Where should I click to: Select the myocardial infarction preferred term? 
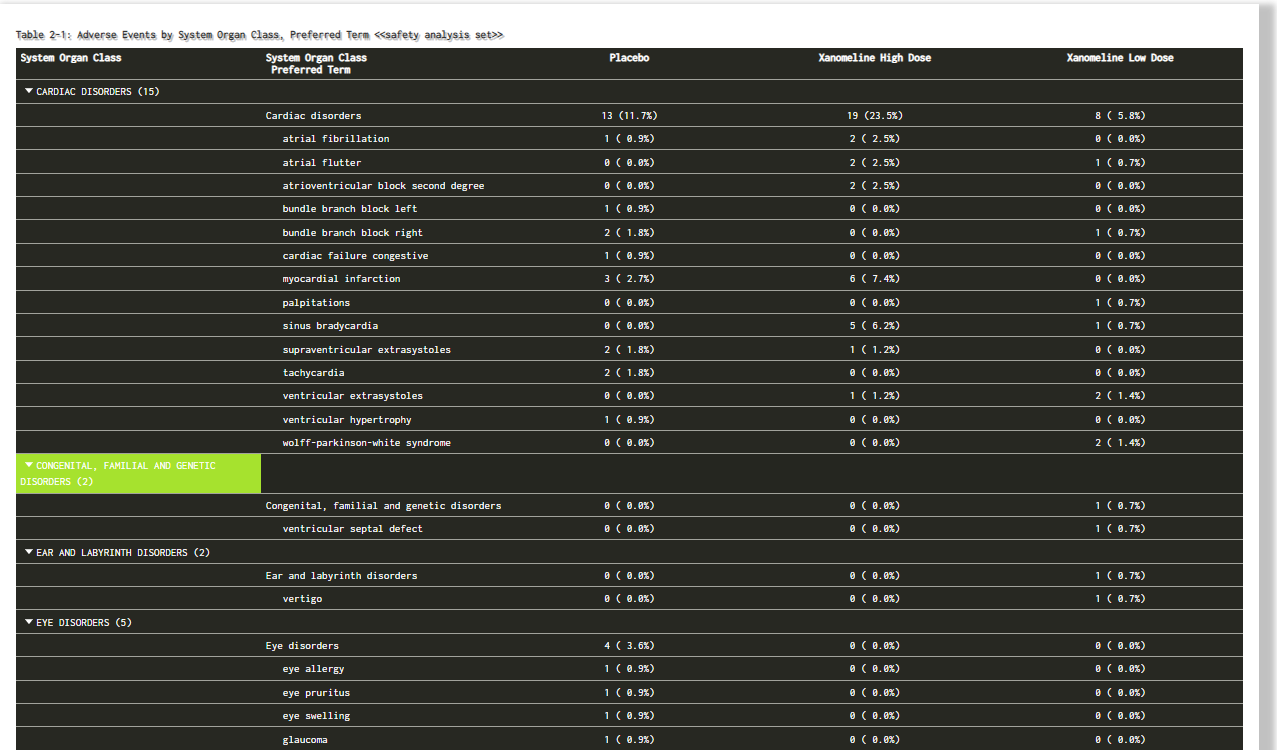point(341,279)
